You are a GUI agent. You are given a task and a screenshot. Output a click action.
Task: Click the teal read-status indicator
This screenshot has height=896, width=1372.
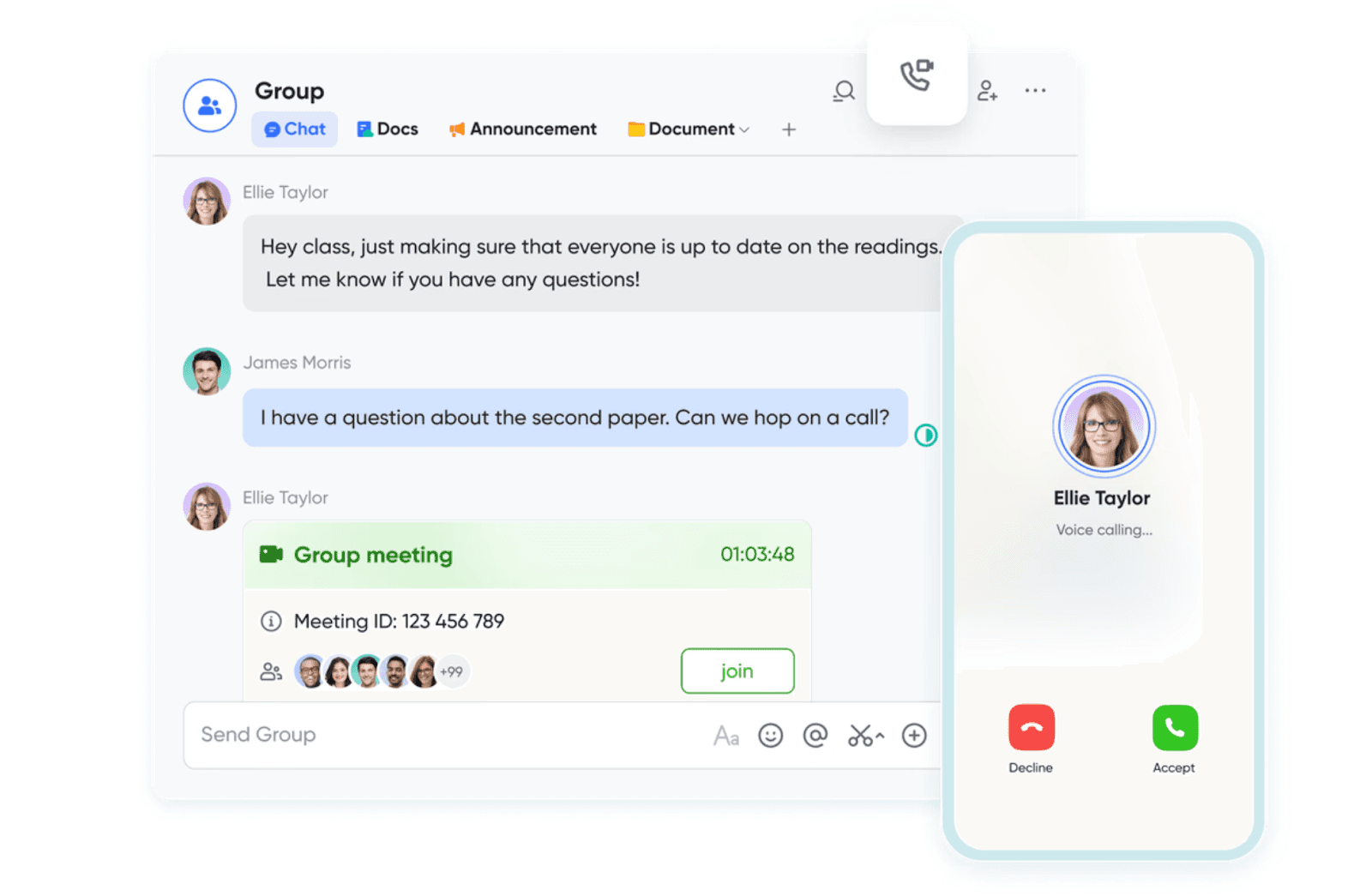(926, 436)
